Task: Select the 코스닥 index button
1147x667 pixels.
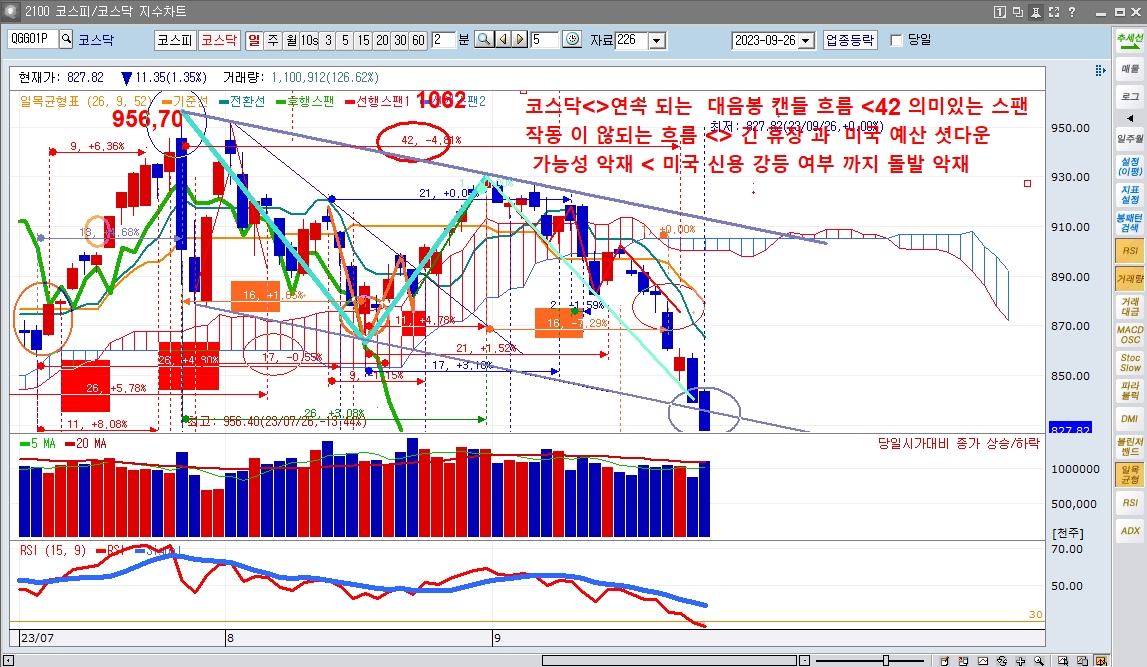Action: pyautogui.click(x=219, y=39)
